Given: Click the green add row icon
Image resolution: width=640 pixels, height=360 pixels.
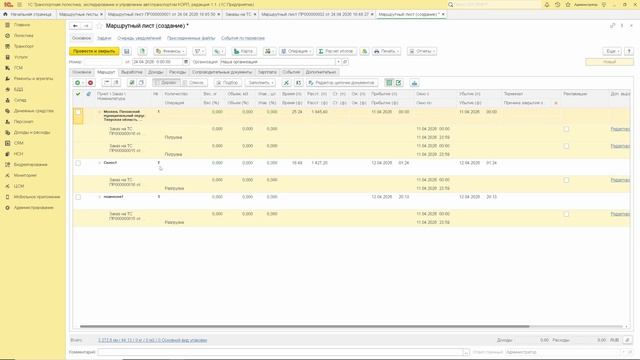Looking at the screenshot, I should (77, 83).
